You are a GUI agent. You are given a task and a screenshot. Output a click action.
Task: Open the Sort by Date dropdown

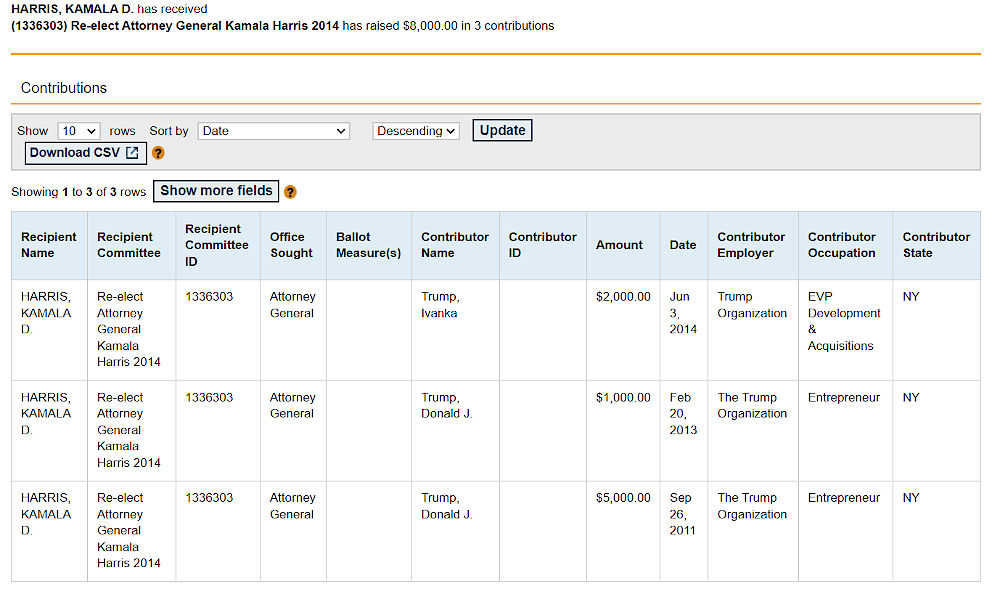pyautogui.click(x=274, y=131)
